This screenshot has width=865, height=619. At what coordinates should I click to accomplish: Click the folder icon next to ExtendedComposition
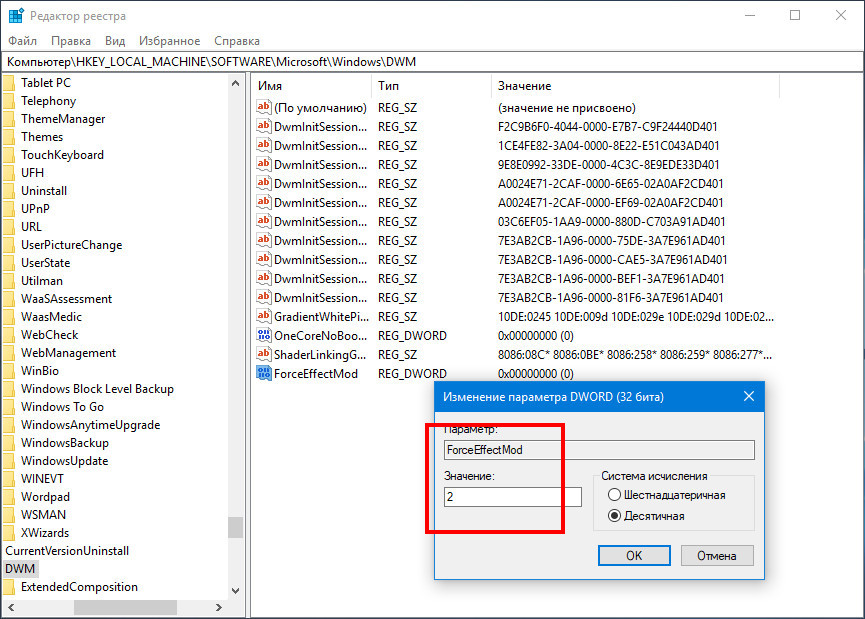[9, 586]
